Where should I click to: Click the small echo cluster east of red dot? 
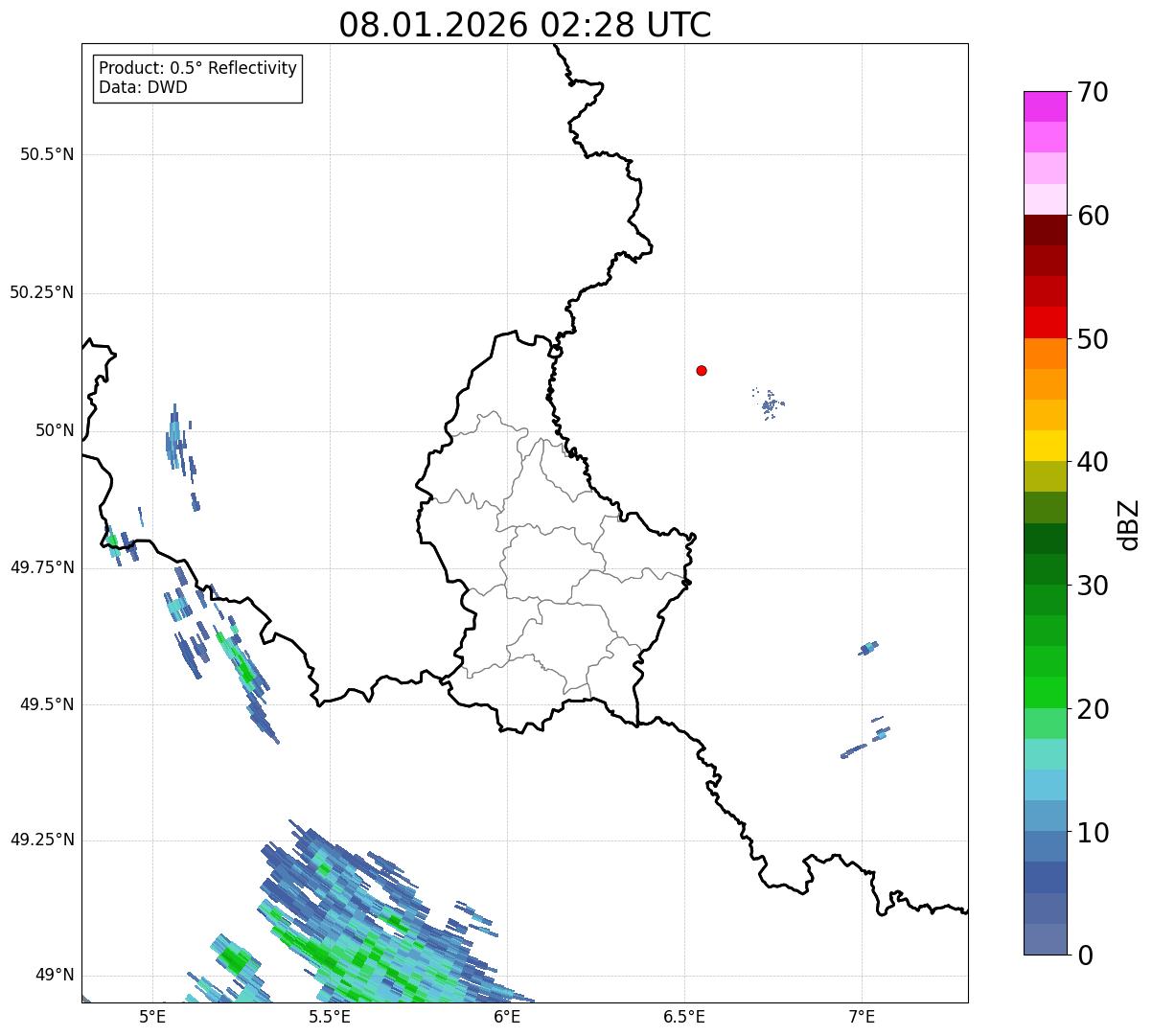coord(769,404)
